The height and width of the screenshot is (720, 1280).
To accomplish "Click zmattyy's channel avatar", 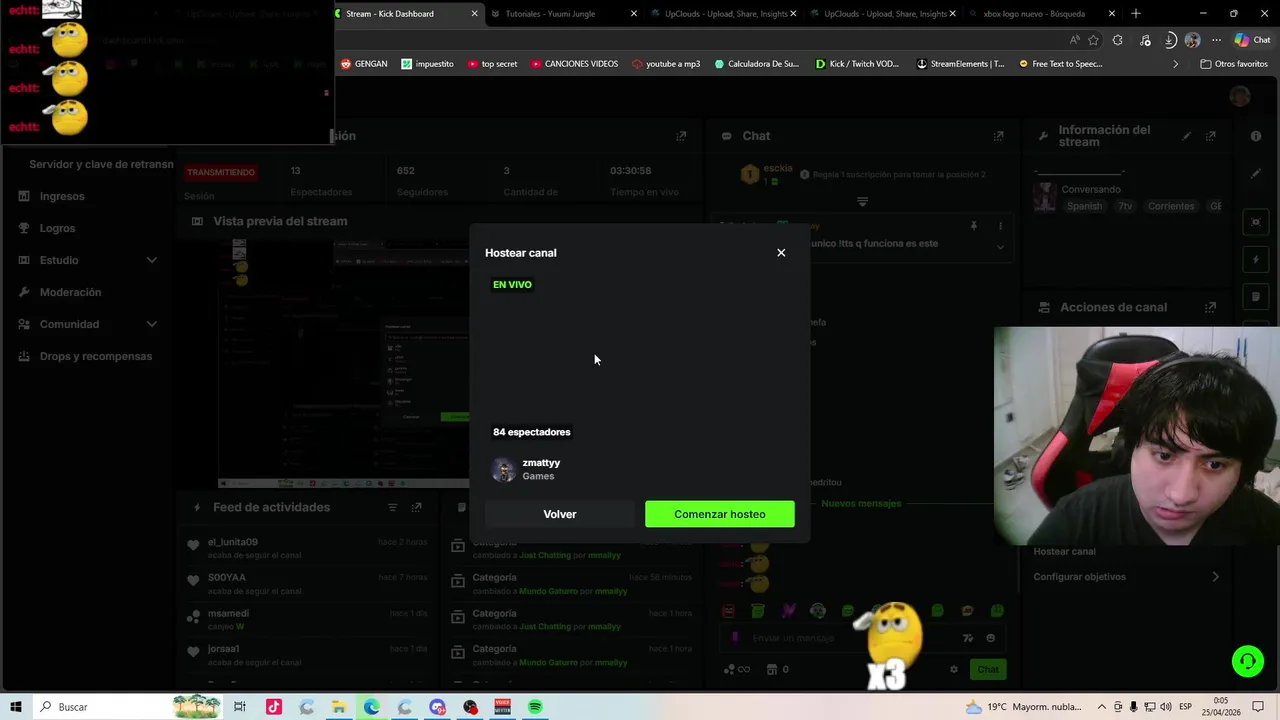I will (x=504, y=470).
